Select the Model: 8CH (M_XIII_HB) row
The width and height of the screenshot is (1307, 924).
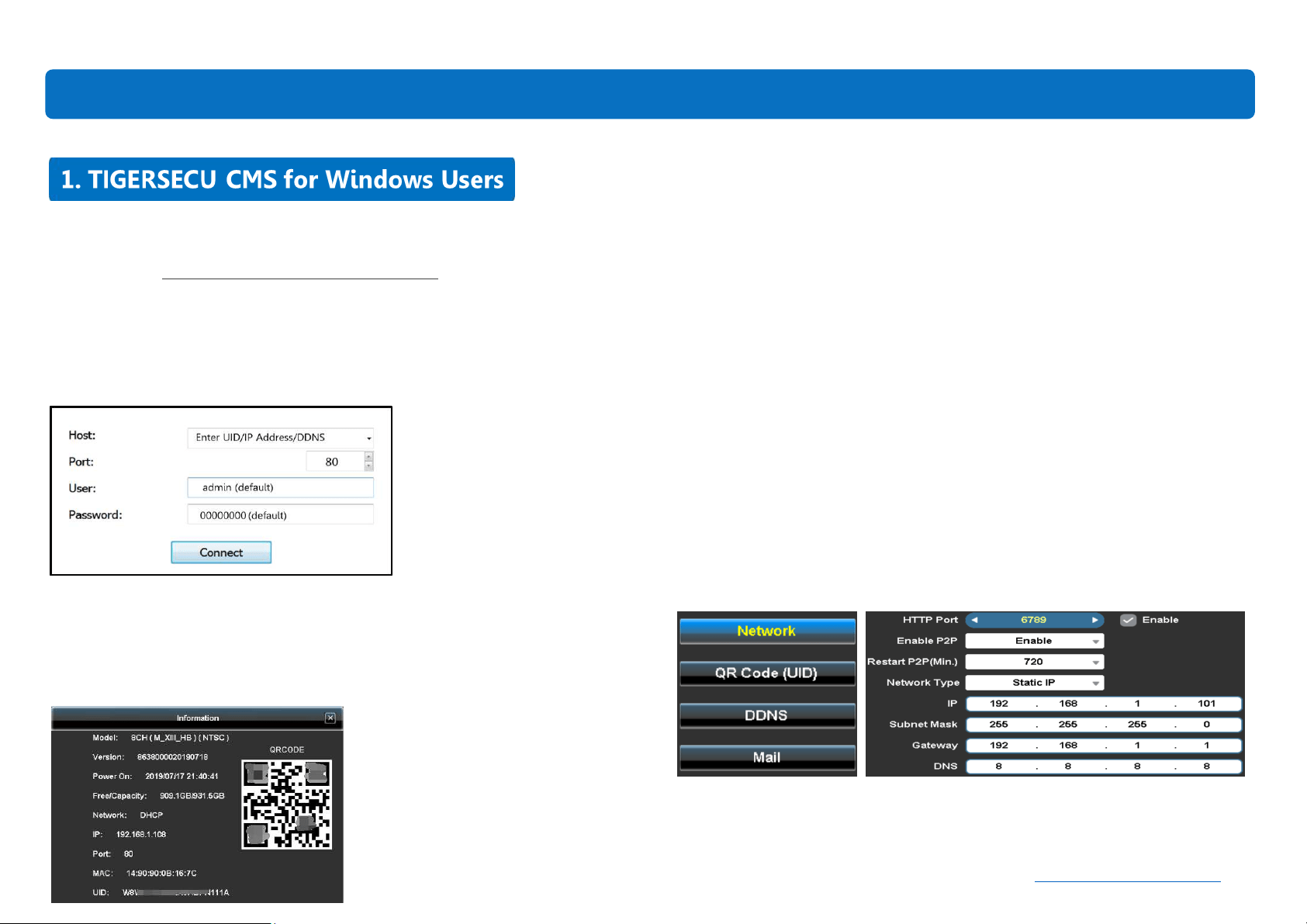[x=161, y=738]
